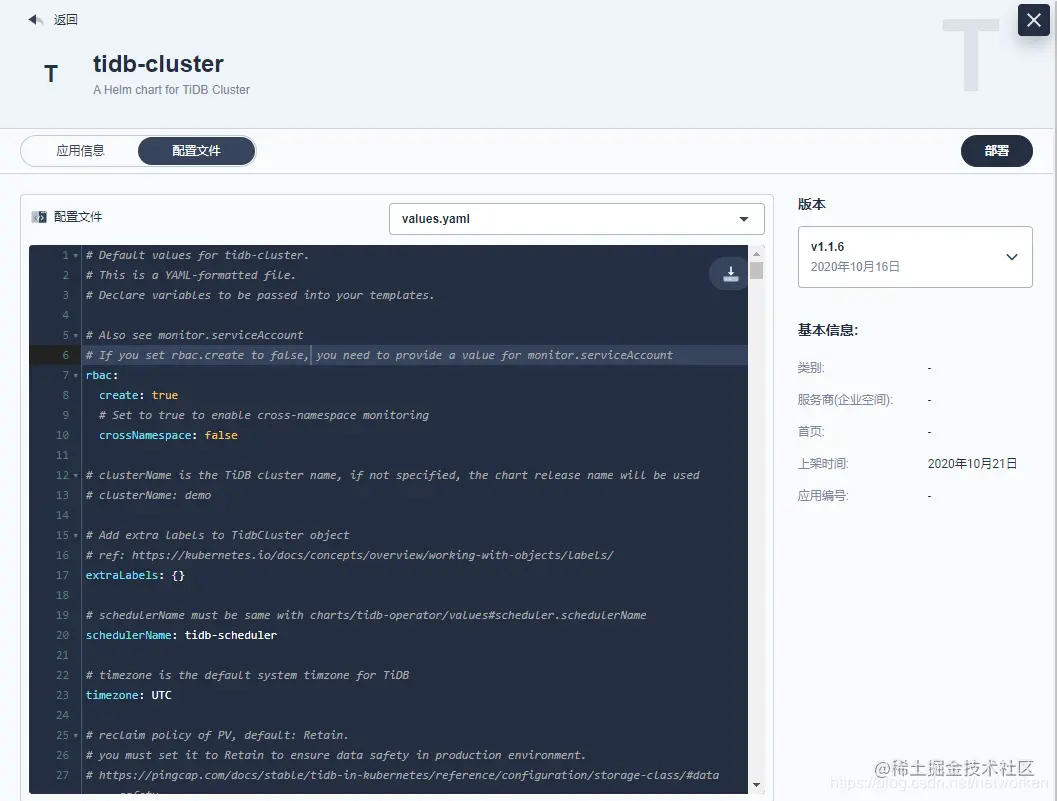Collapse the rbac block at line 7
The width and height of the screenshot is (1057, 801).
point(76,376)
